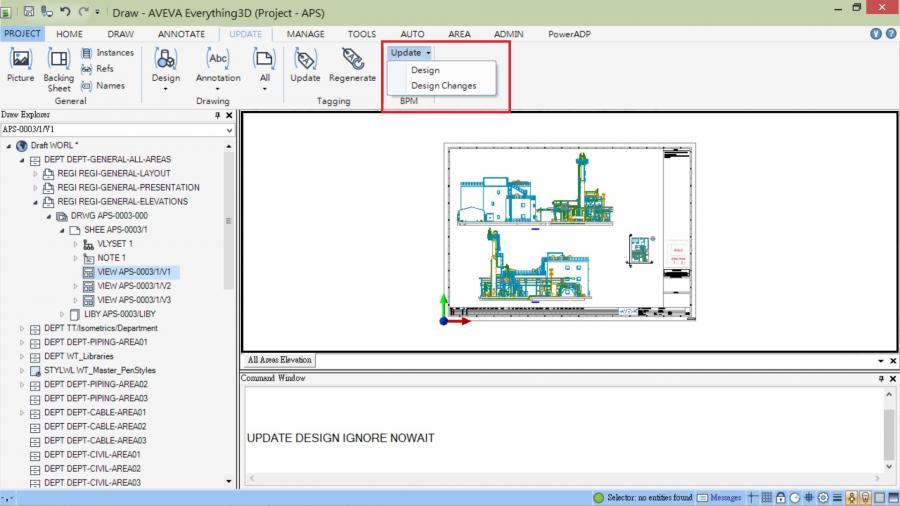
Task: Choose Design from Update menu
Action: pyautogui.click(x=425, y=70)
